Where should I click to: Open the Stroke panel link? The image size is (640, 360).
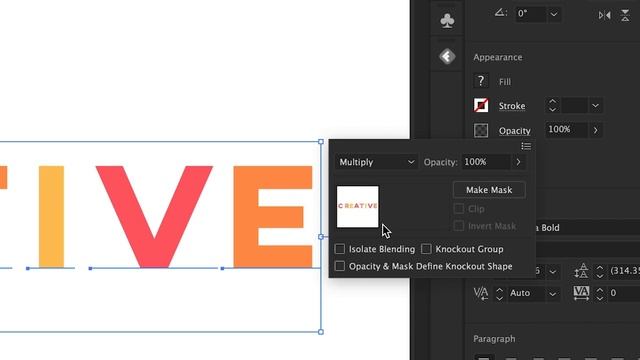point(512,106)
